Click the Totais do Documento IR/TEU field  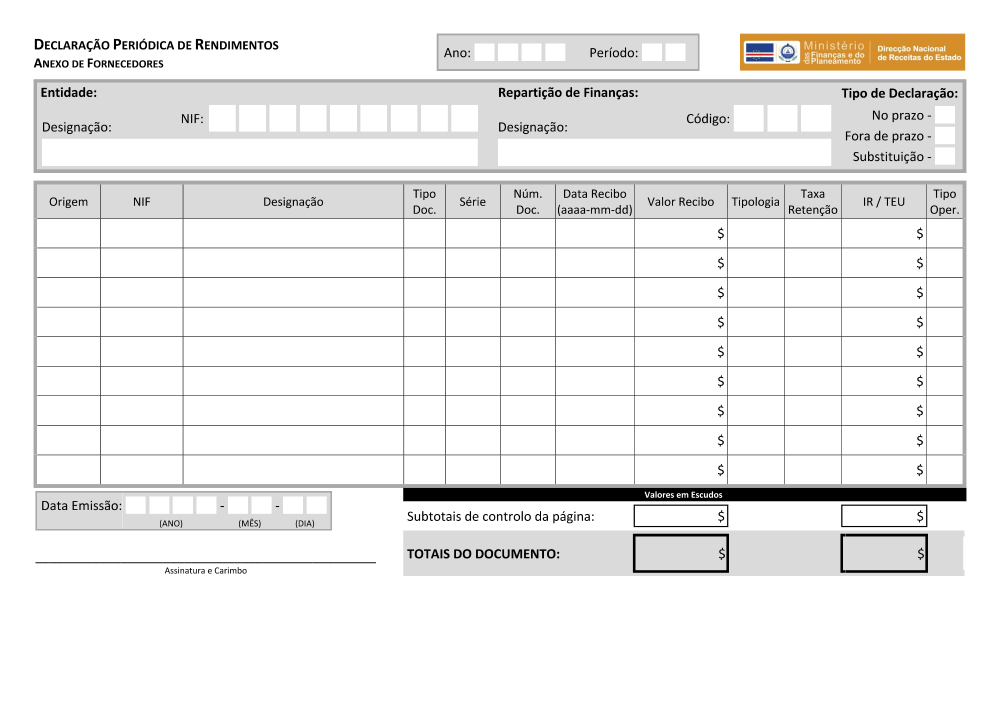[x=883, y=553]
